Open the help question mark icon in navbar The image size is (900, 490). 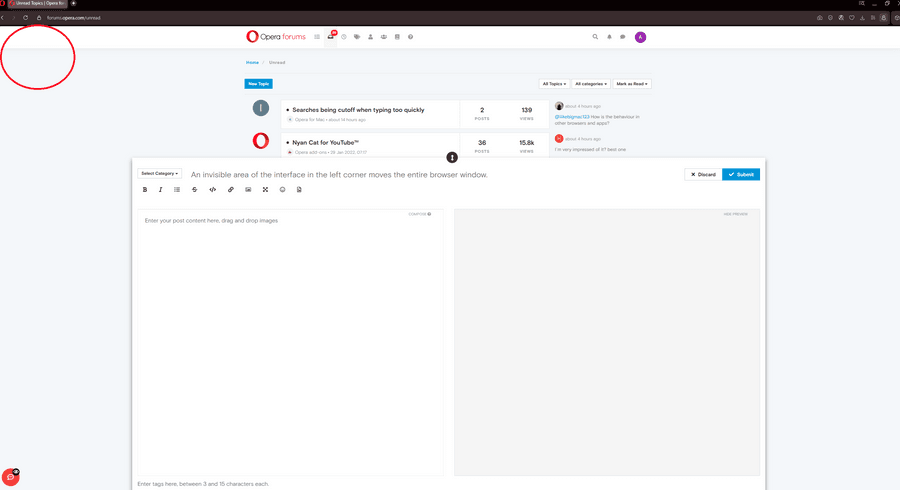click(410, 37)
